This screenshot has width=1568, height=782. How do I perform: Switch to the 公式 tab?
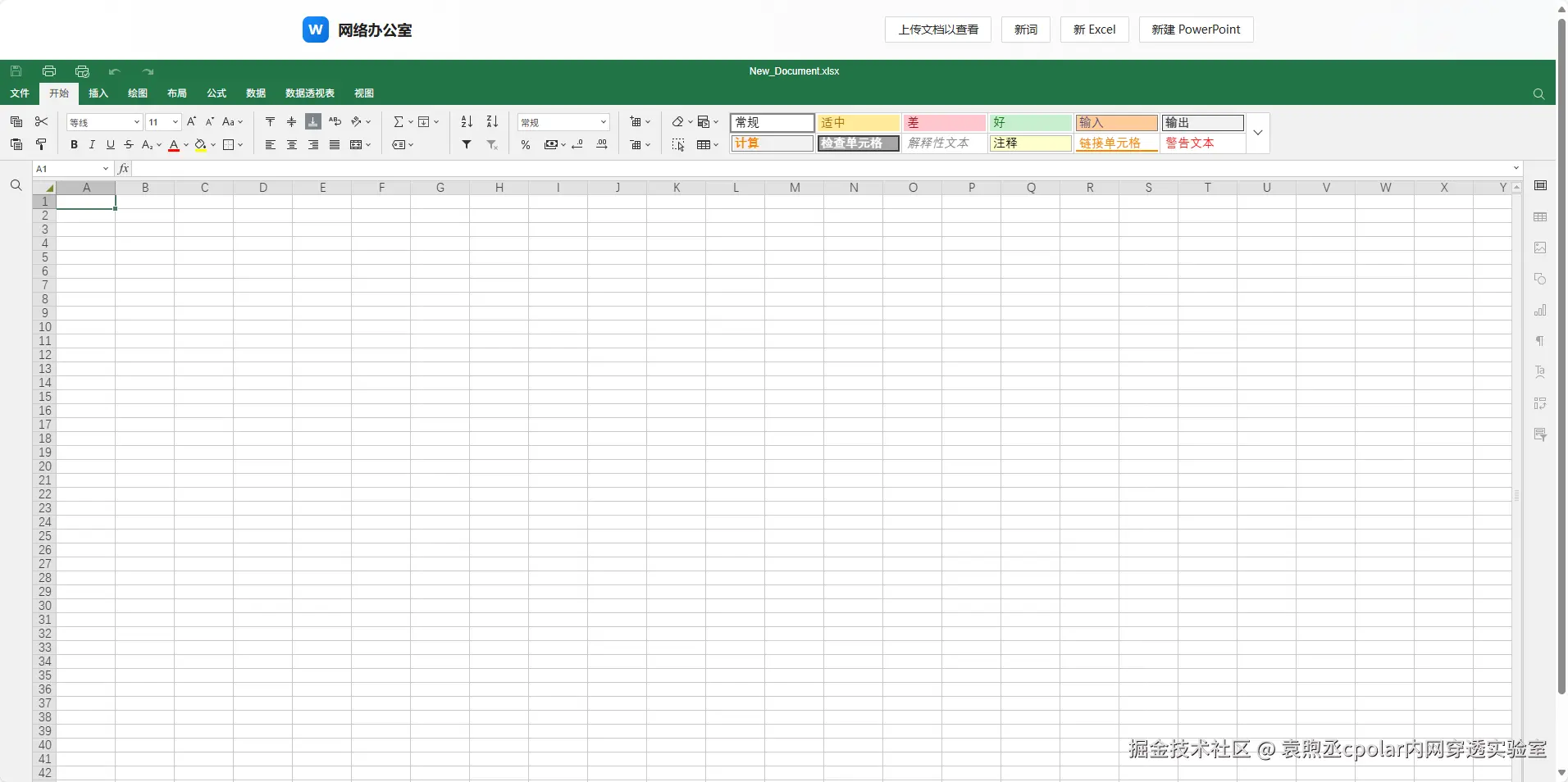click(217, 93)
